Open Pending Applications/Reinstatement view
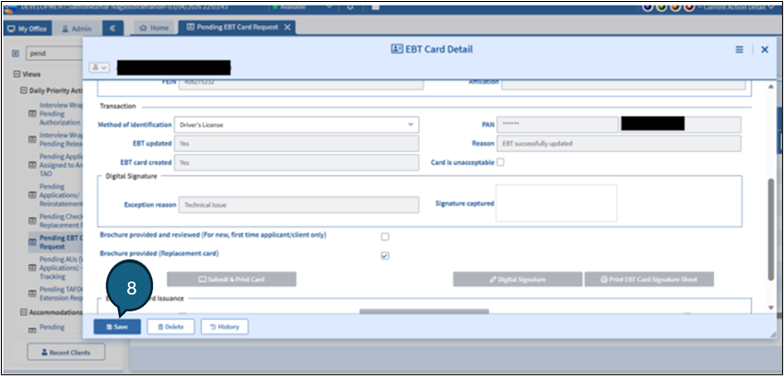The width and height of the screenshot is (784, 376). click(60, 195)
